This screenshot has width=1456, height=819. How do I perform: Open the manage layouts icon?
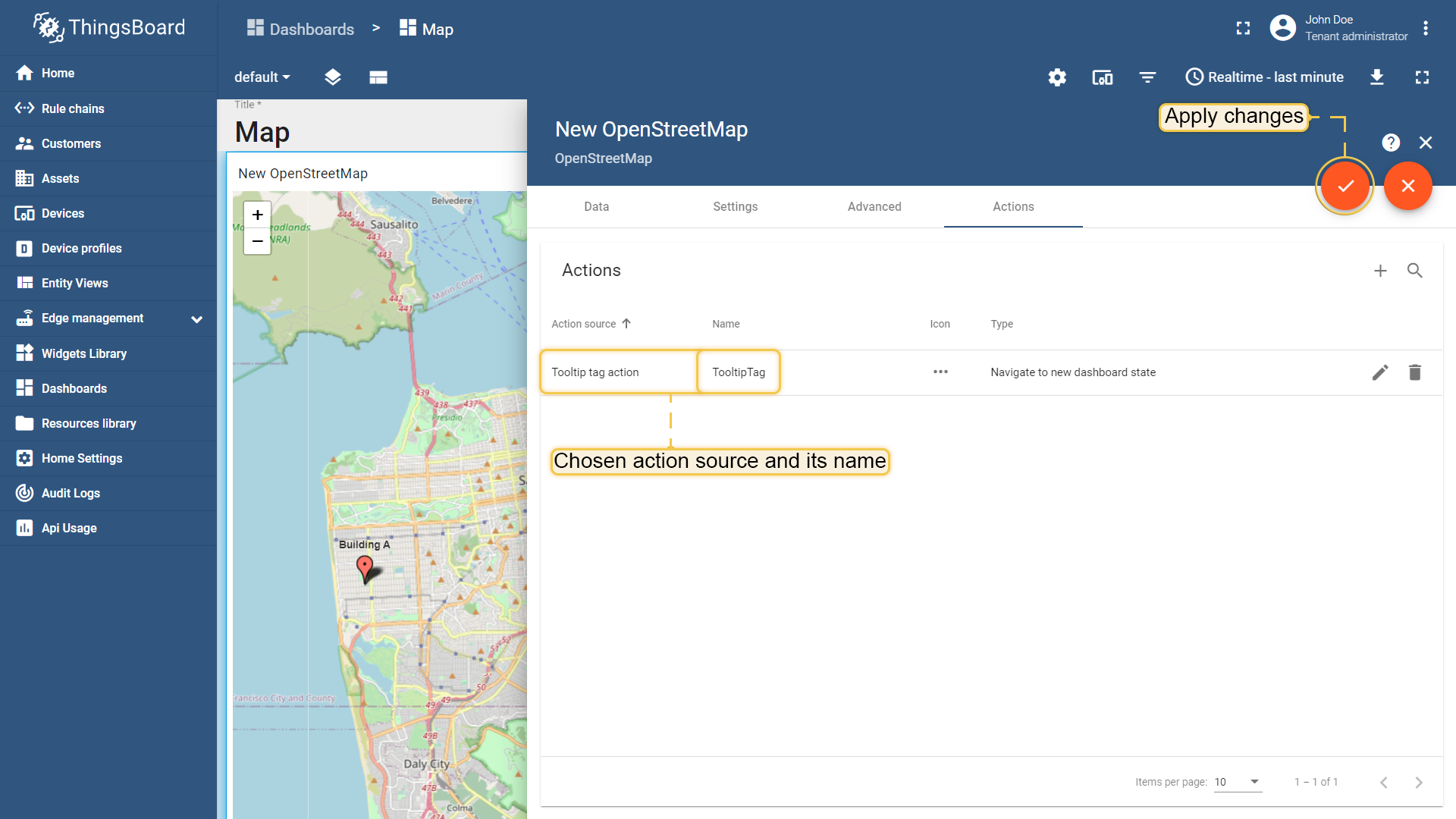click(x=378, y=77)
